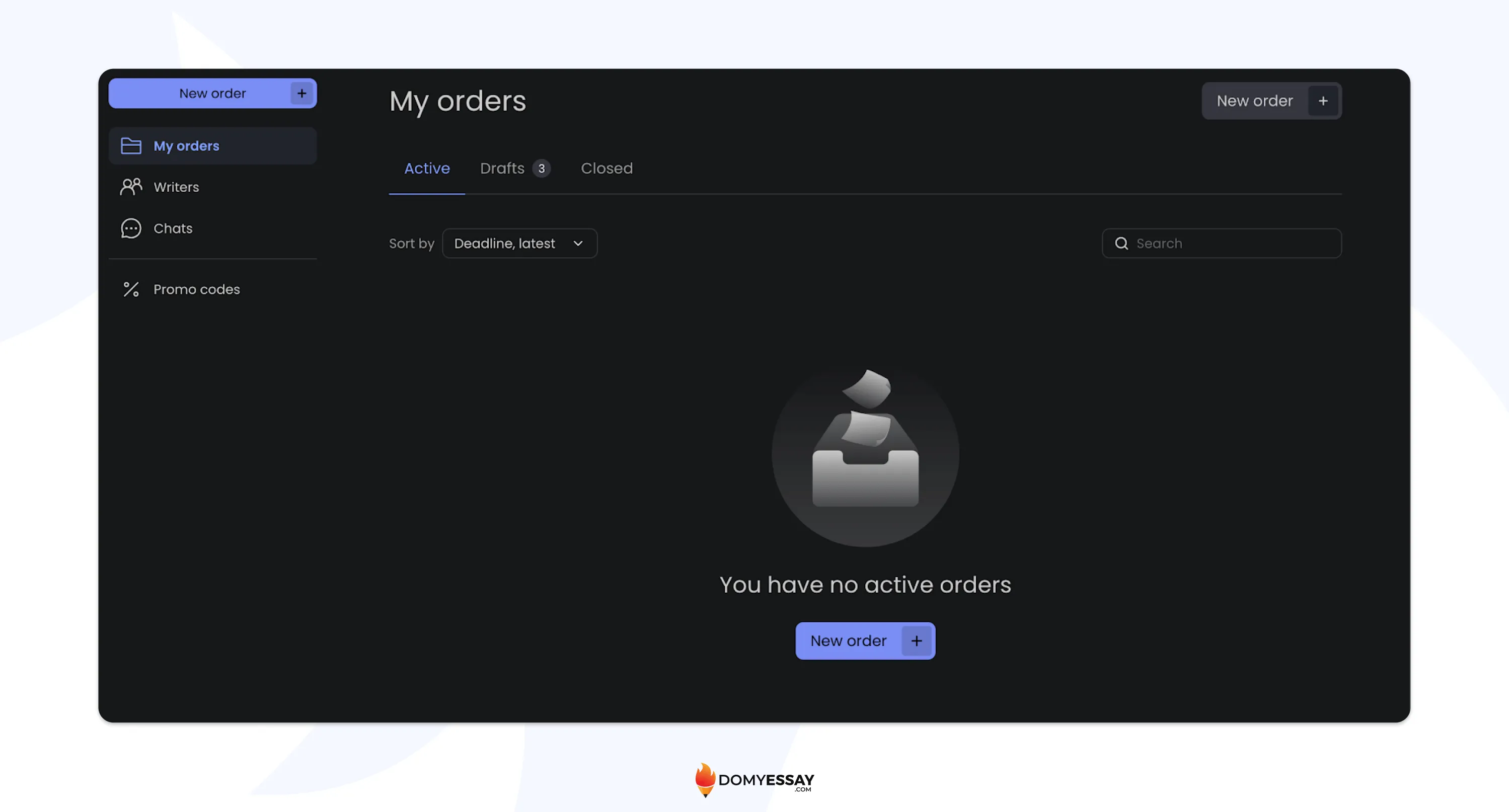Click the search magnifier icon
This screenshot has height=812, width=1509.
[1122, 243]
